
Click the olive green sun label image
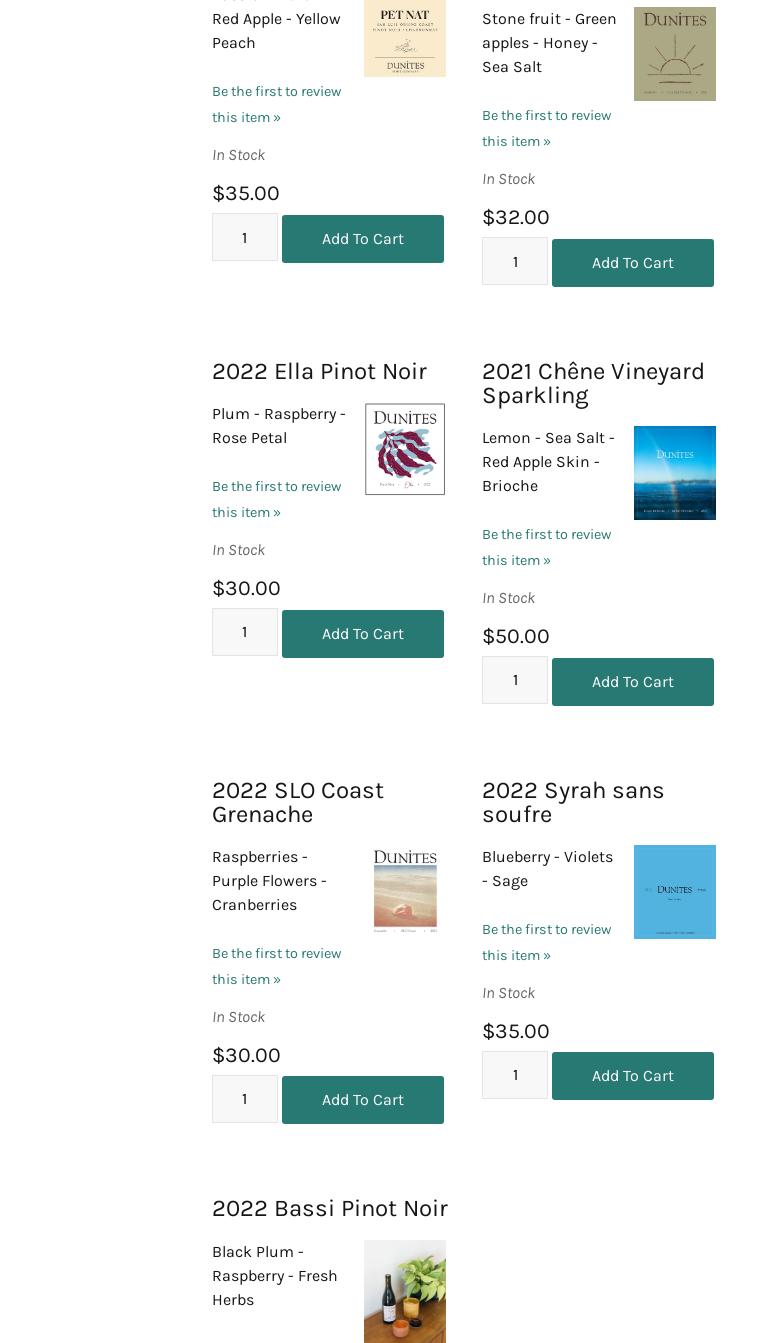click(674, 54)
